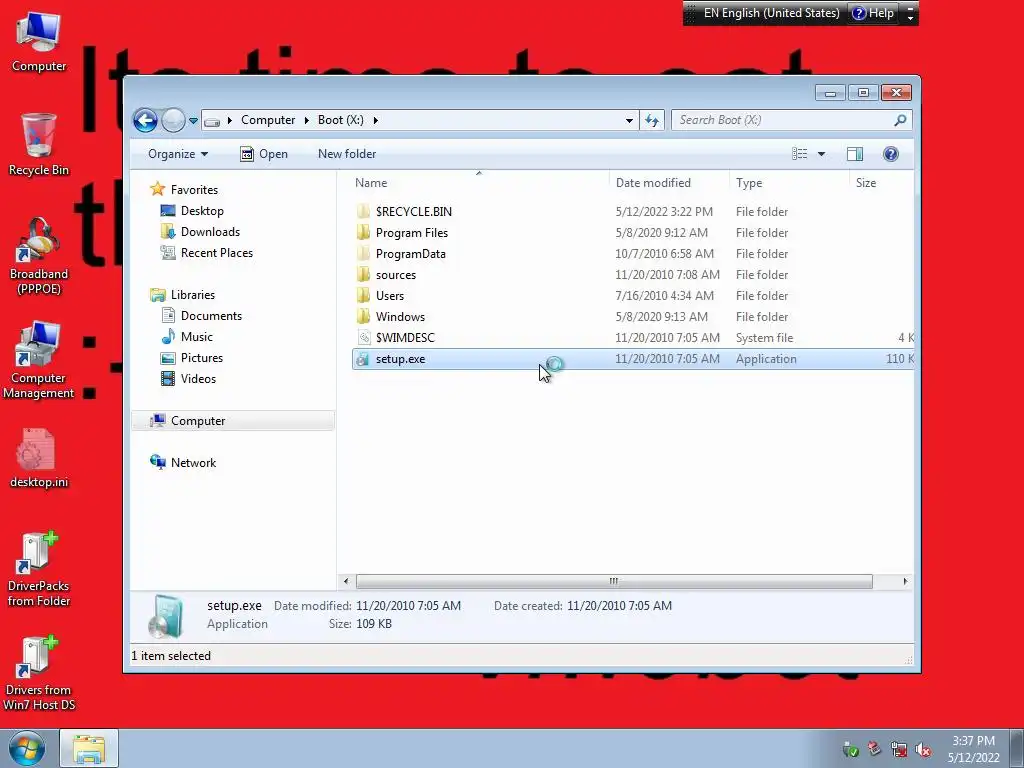Expand the arrow after Computer breadcrumb
This screenshot has height=768, width=1024.
[x=306, y=120]
